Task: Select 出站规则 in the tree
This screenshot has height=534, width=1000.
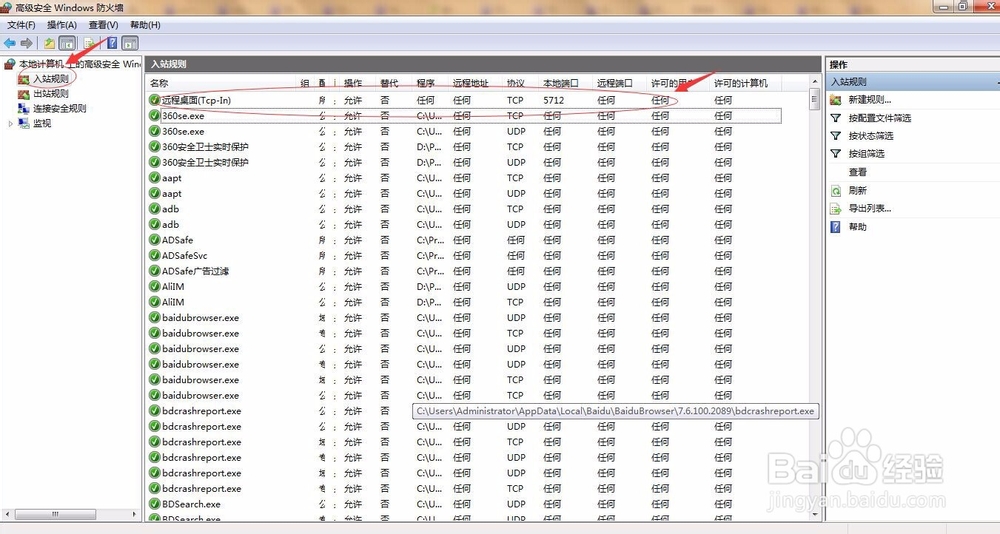Action: tap(51, 94)
